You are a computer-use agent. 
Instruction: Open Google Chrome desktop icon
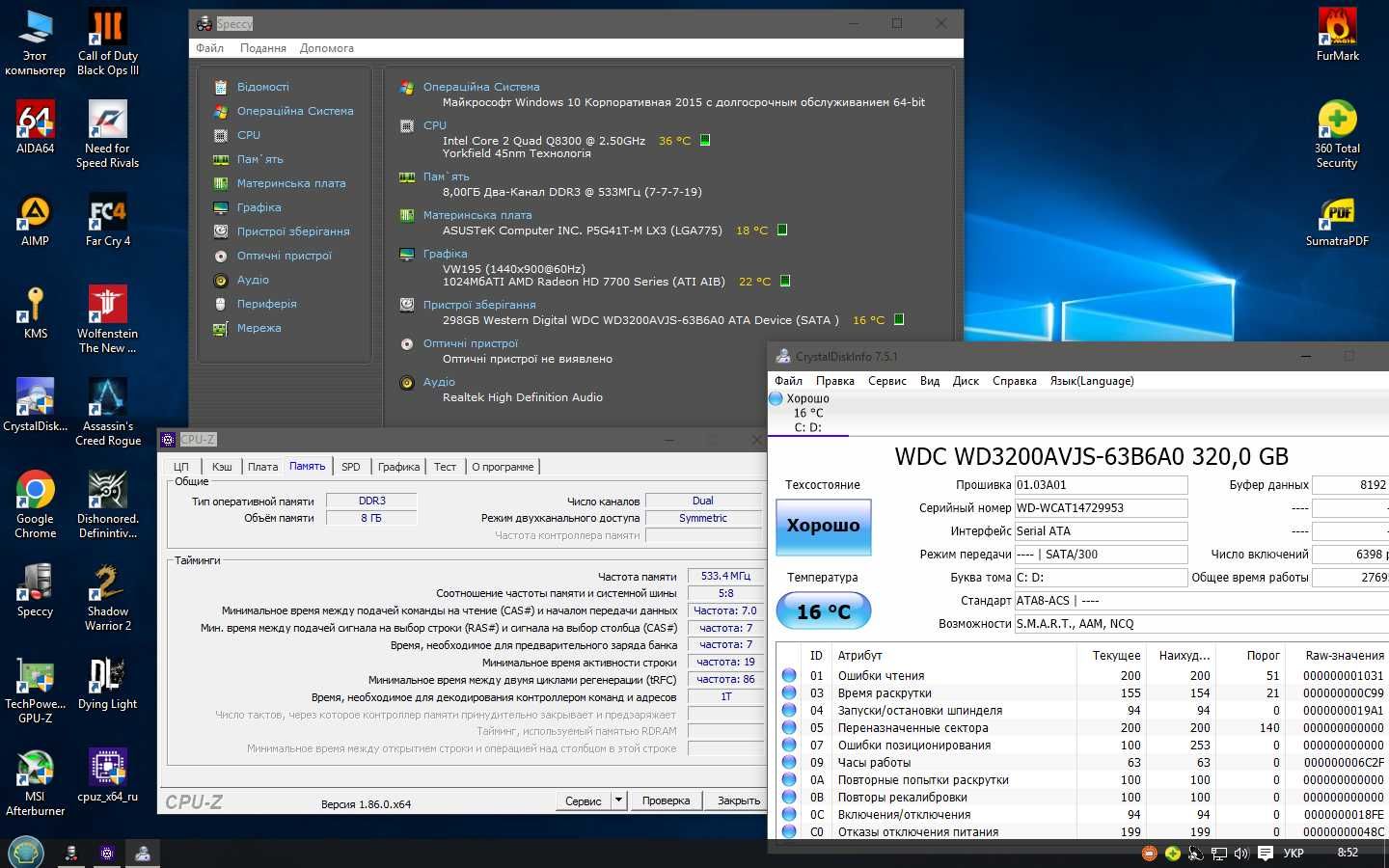[x=35, y=504]
